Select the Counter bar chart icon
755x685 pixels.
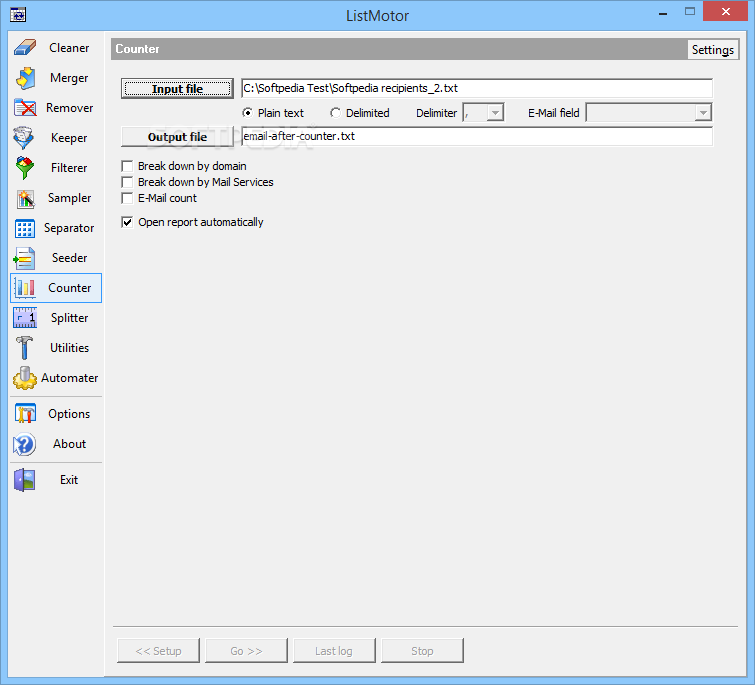(x=25, y=288)
